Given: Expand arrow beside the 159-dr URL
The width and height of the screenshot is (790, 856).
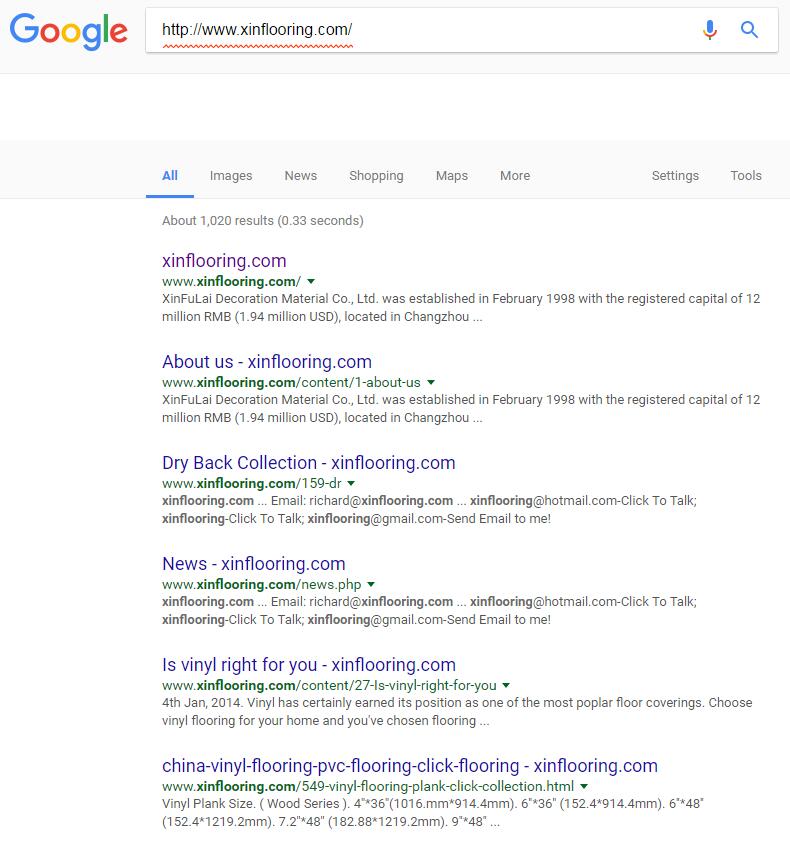Looking at the screenshot, I should click(x=352, y=484).
